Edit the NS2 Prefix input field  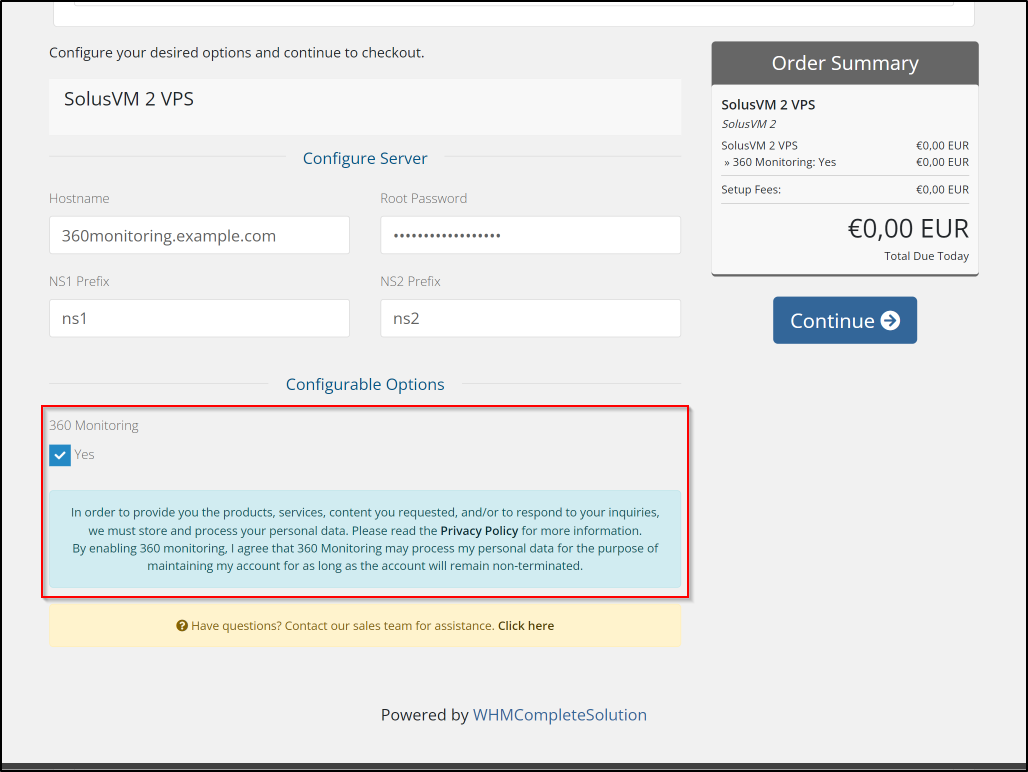tap(530, 318)
